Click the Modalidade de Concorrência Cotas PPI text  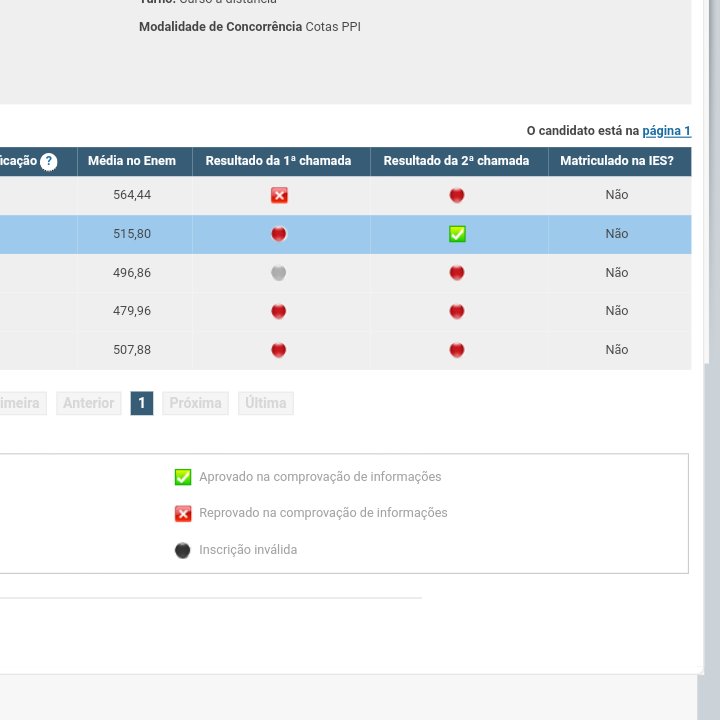coord(250,27)
